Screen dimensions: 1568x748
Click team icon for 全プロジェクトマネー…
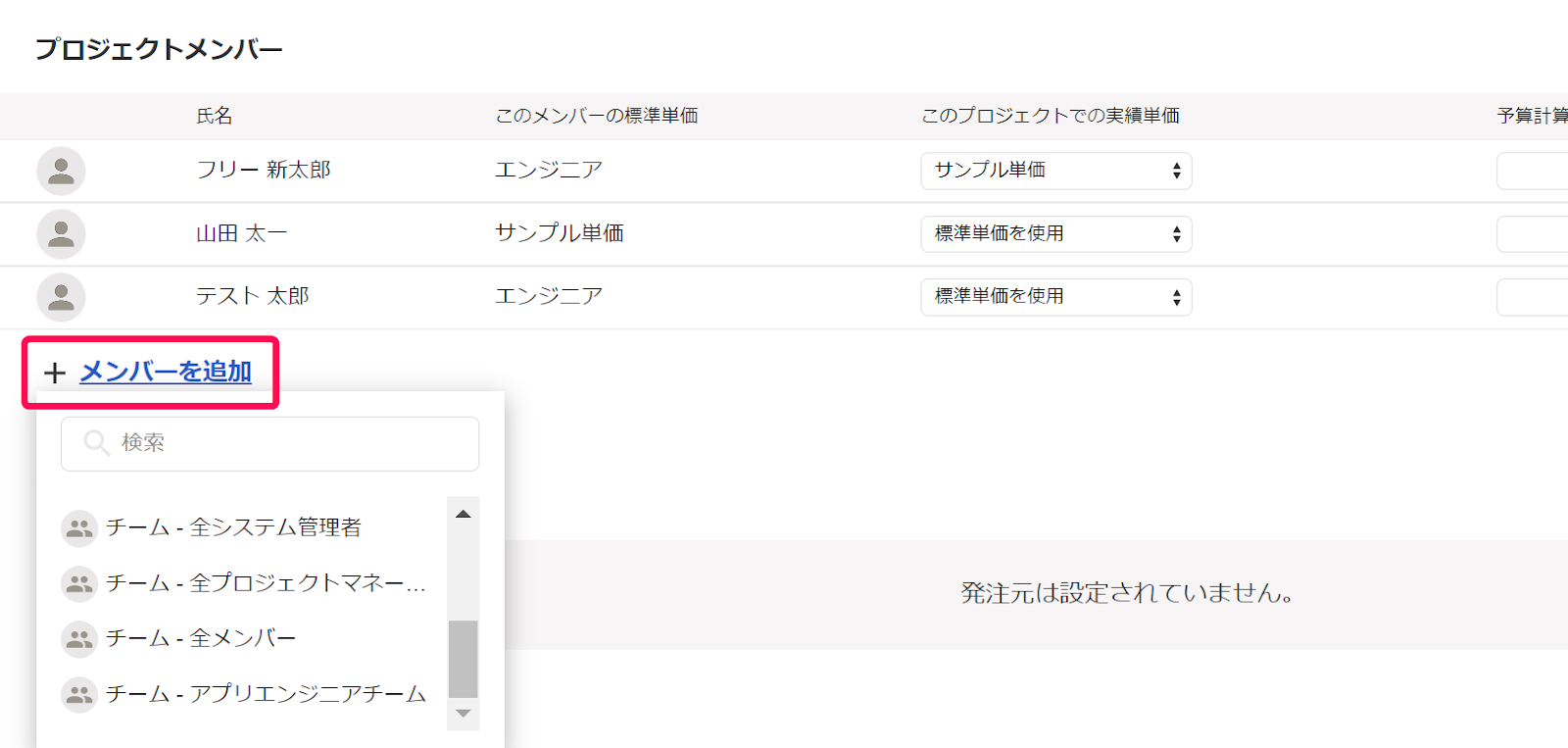78,583
